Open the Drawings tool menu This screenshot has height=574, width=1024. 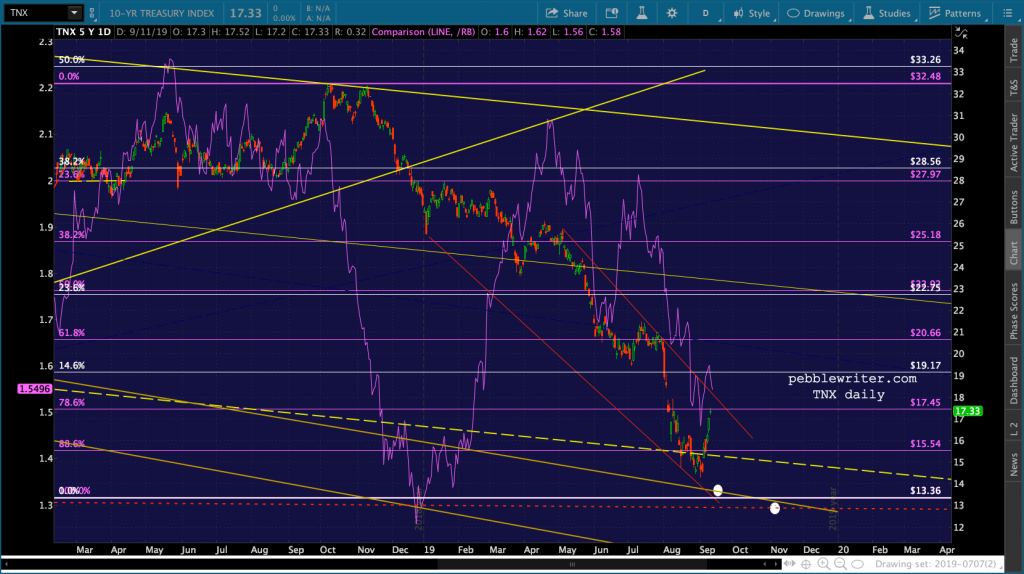click(817, 13)
